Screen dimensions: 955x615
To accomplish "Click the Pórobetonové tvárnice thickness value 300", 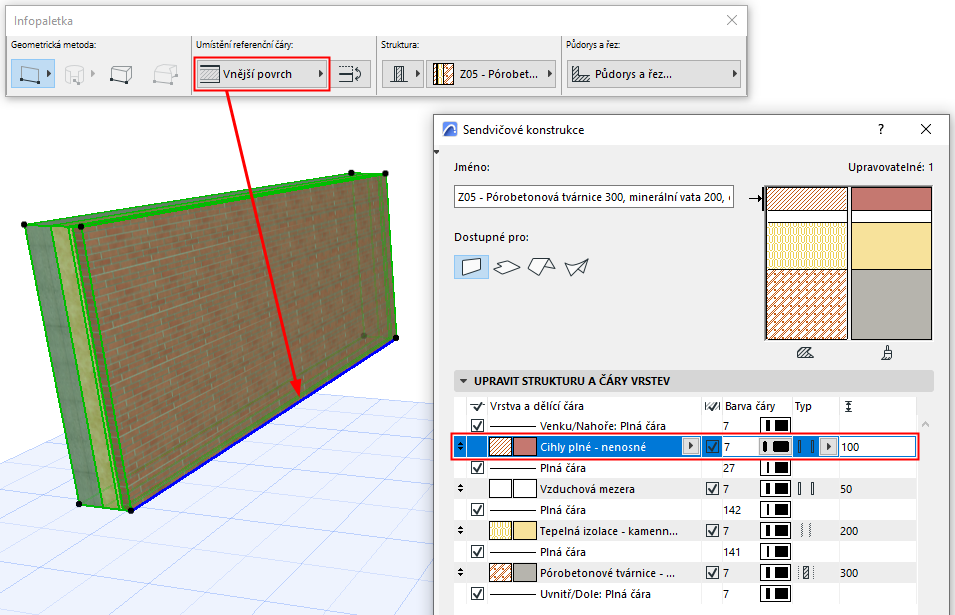I will click(849, 573).
